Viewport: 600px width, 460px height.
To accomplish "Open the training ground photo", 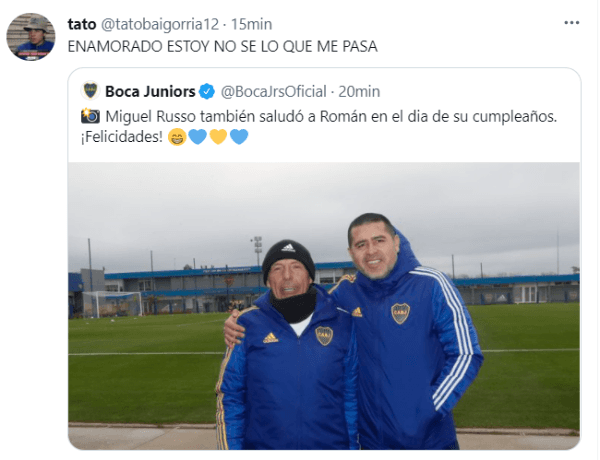I will pos(324,306).
